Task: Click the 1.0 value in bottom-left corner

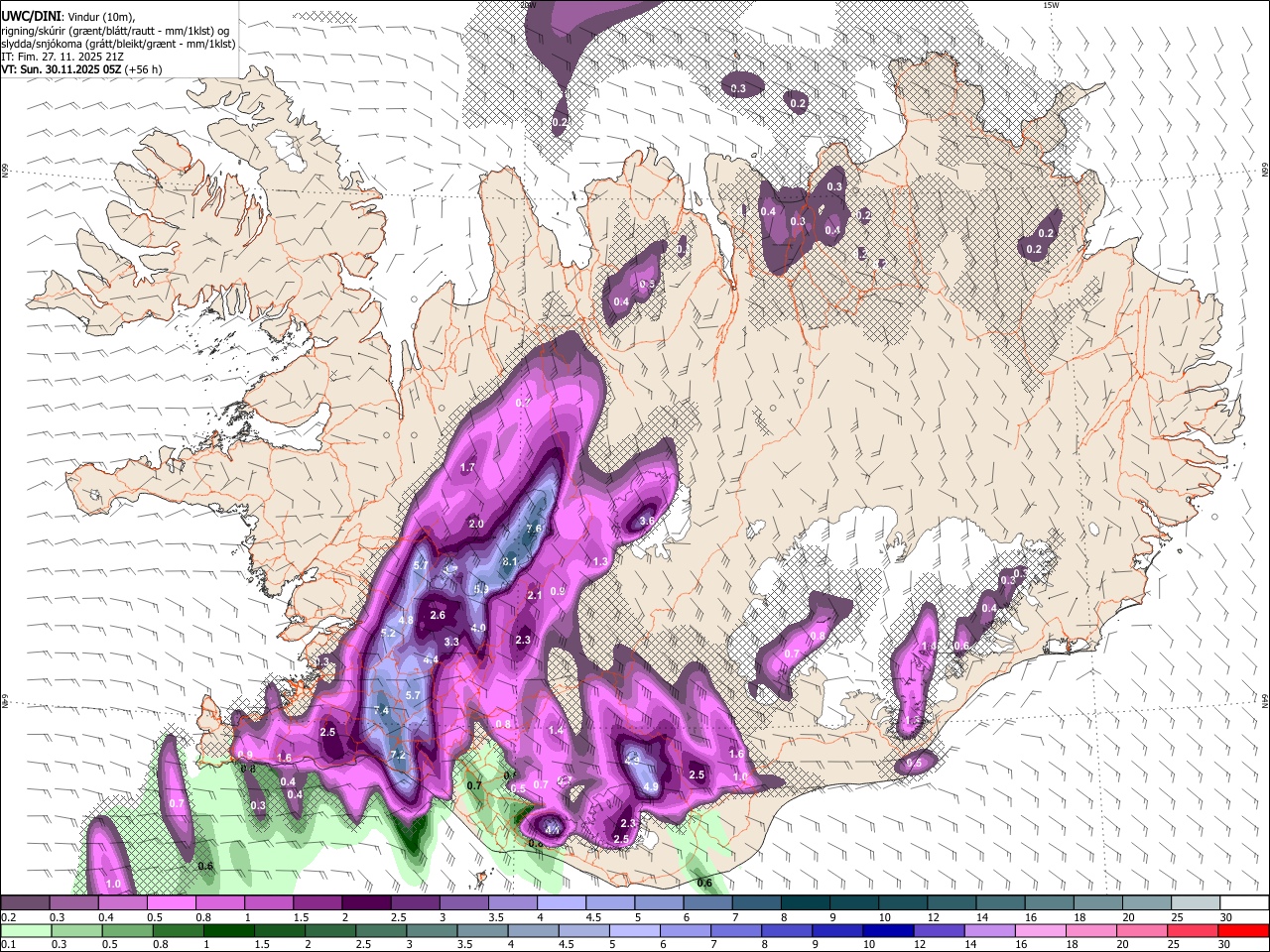Action: coord(113,884)
